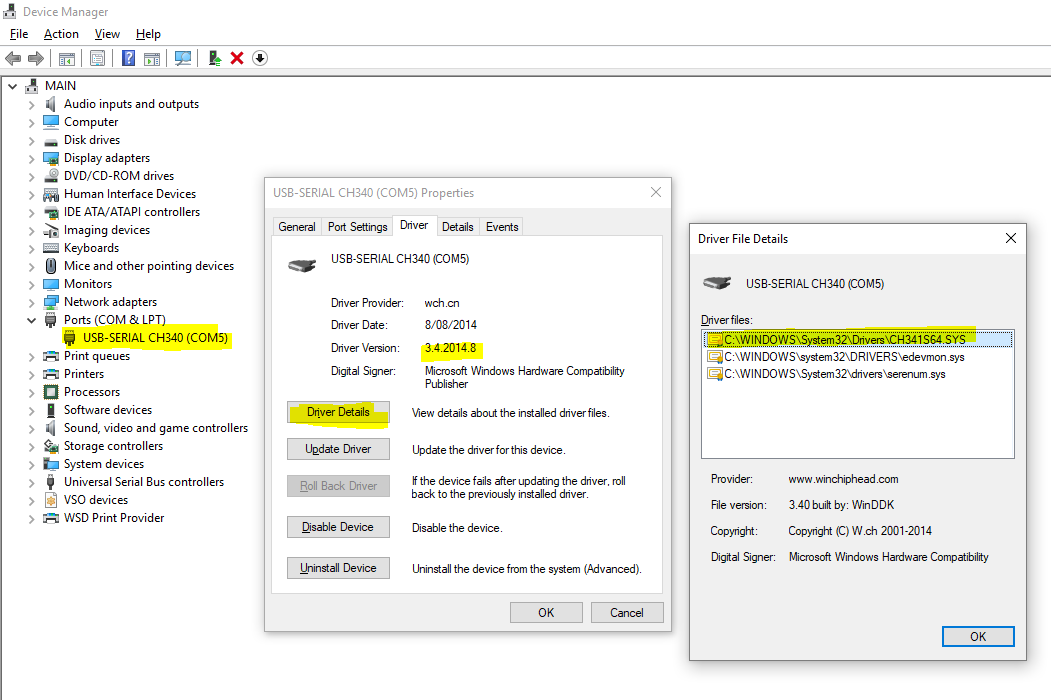Click the Update Driver button

[x=338, y=449]
